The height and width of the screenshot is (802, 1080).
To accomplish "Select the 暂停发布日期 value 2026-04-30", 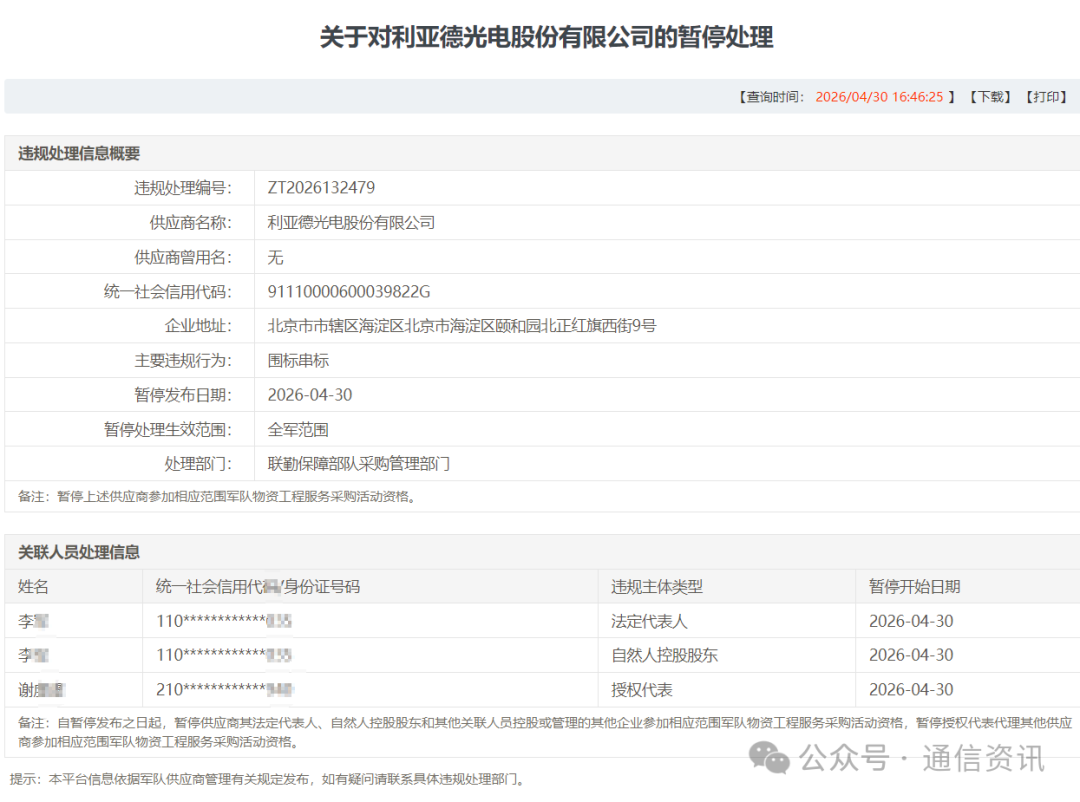I will click(310, 395).
